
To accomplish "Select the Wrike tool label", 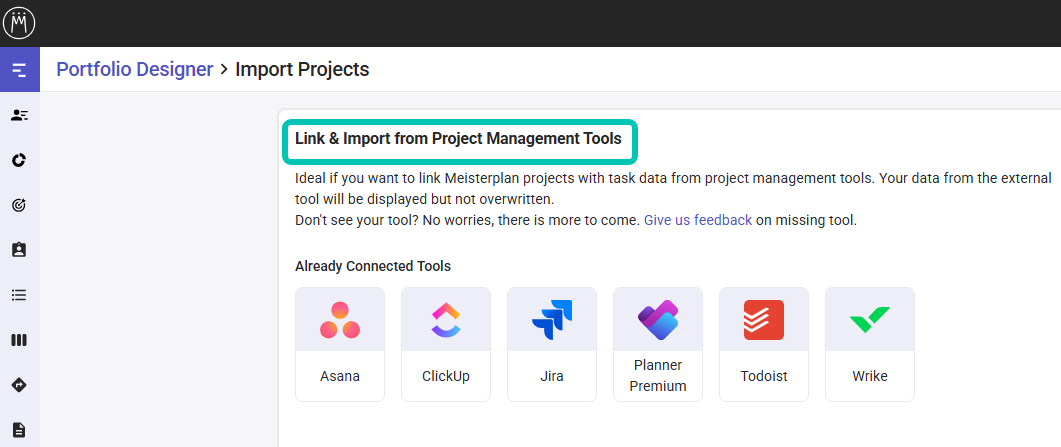I will coord(870,377).
